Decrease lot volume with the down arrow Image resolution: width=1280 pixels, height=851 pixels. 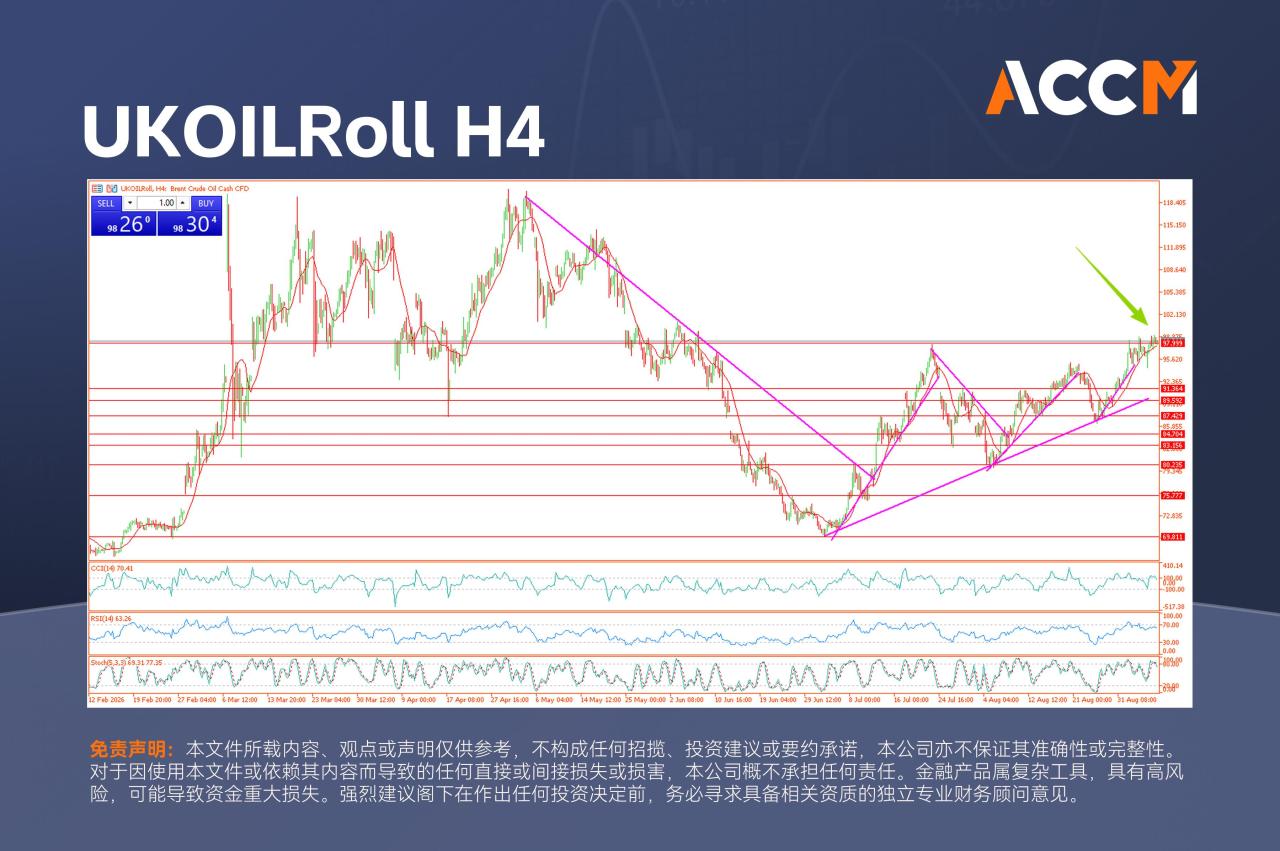[x=130, y=203]
